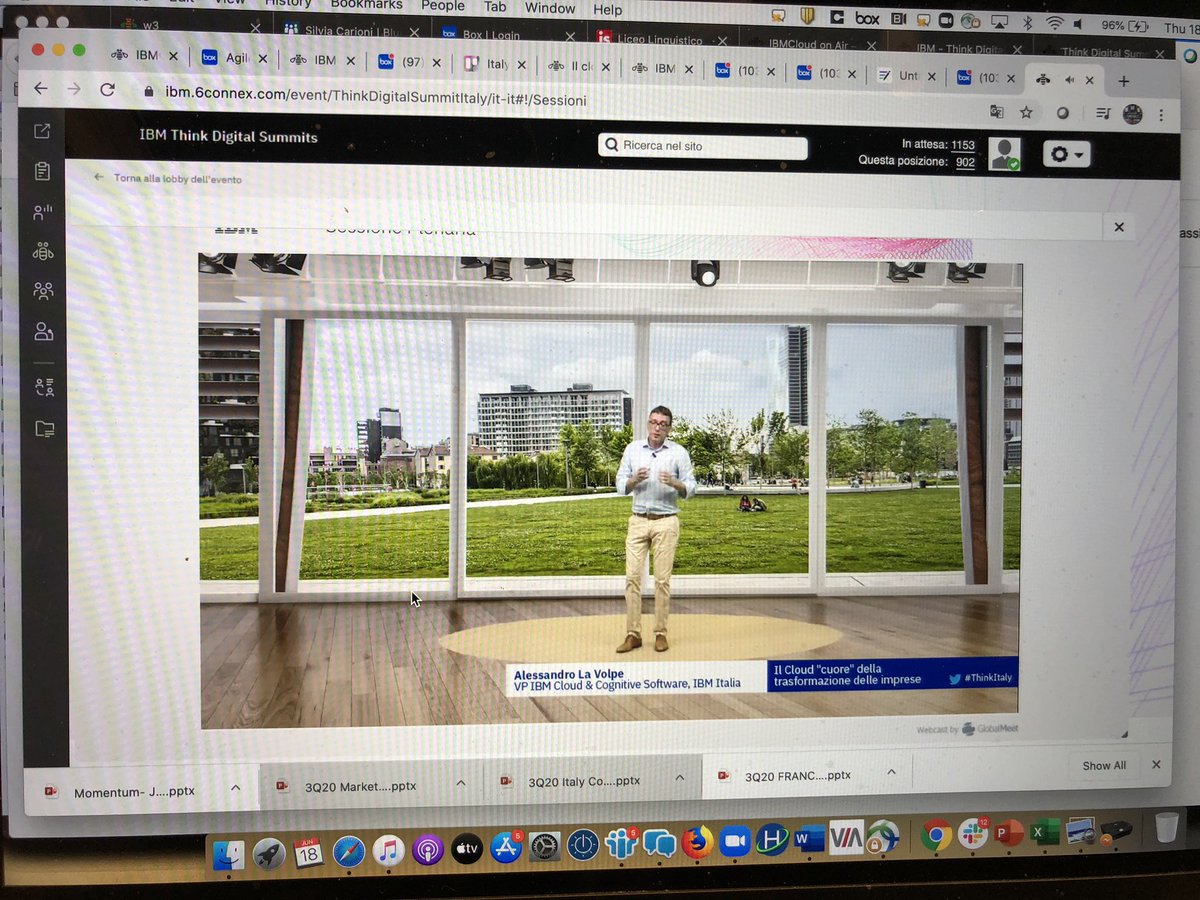This screenshot has height=900, width=1200.
Task: Open the Chrome profile avatar
Action: 1132,114
